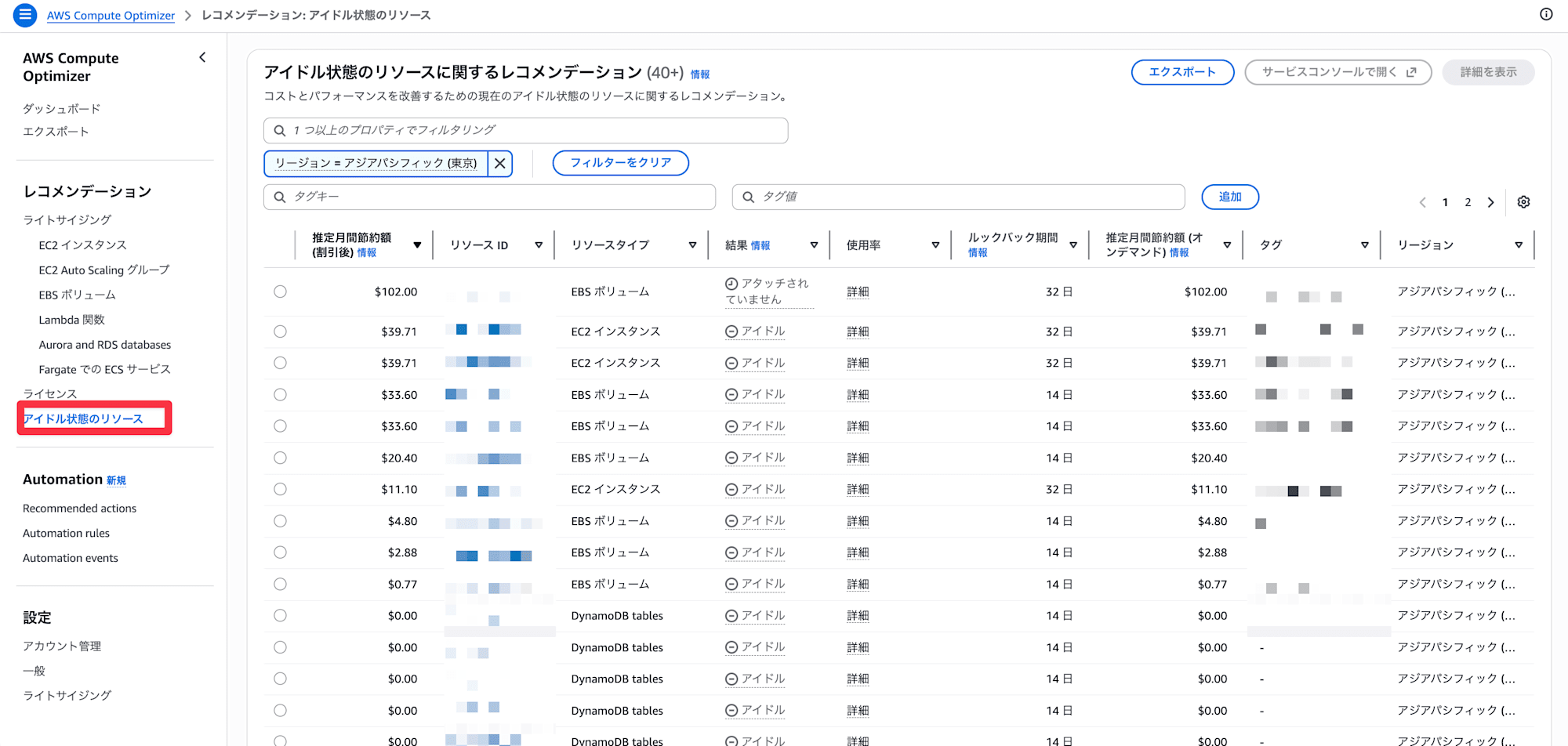
Task: Collapse the AWS Compute Optimizer side panel
Action: [202, 57]
